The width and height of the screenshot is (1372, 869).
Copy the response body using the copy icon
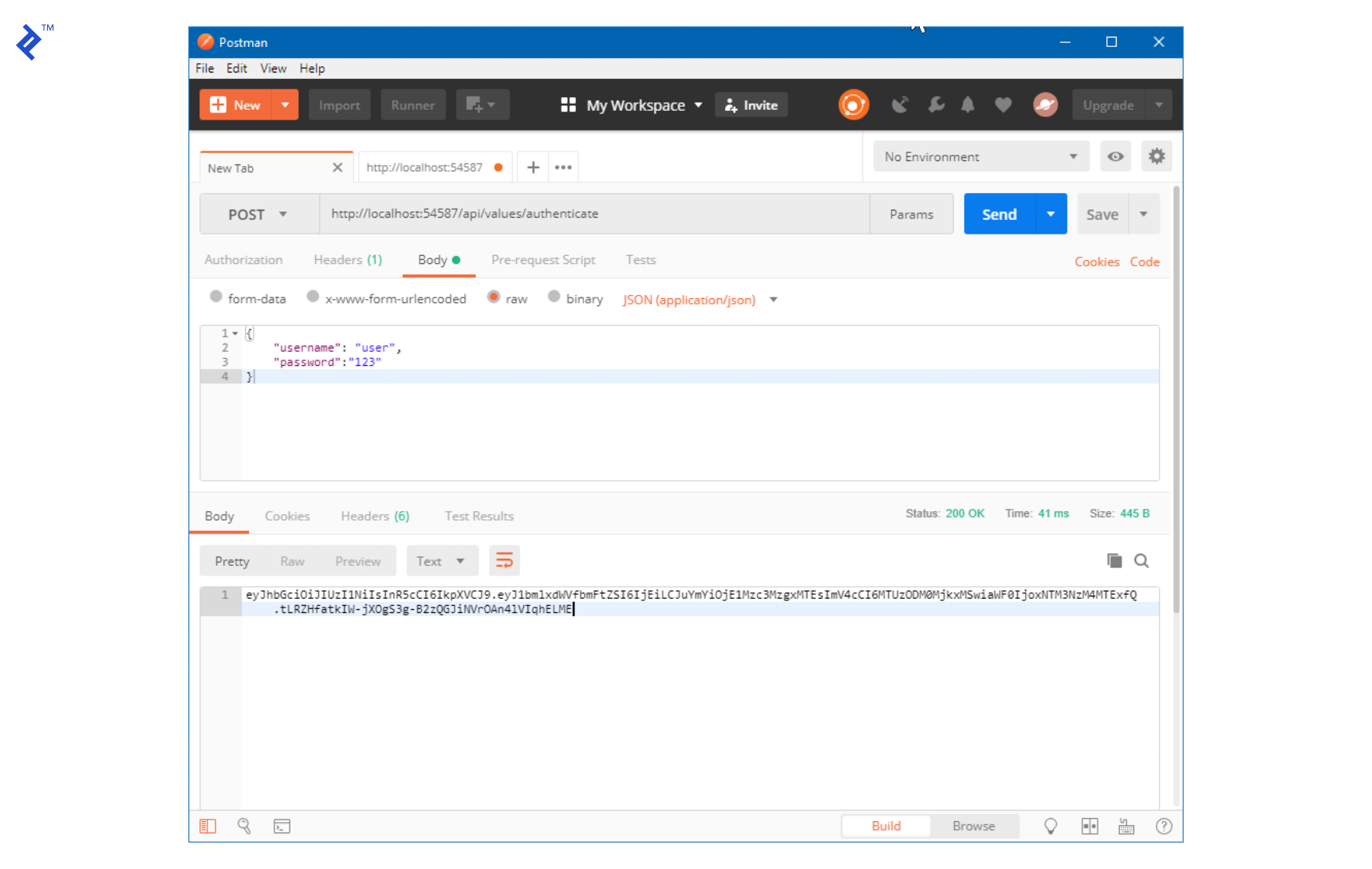(1114, 560)
